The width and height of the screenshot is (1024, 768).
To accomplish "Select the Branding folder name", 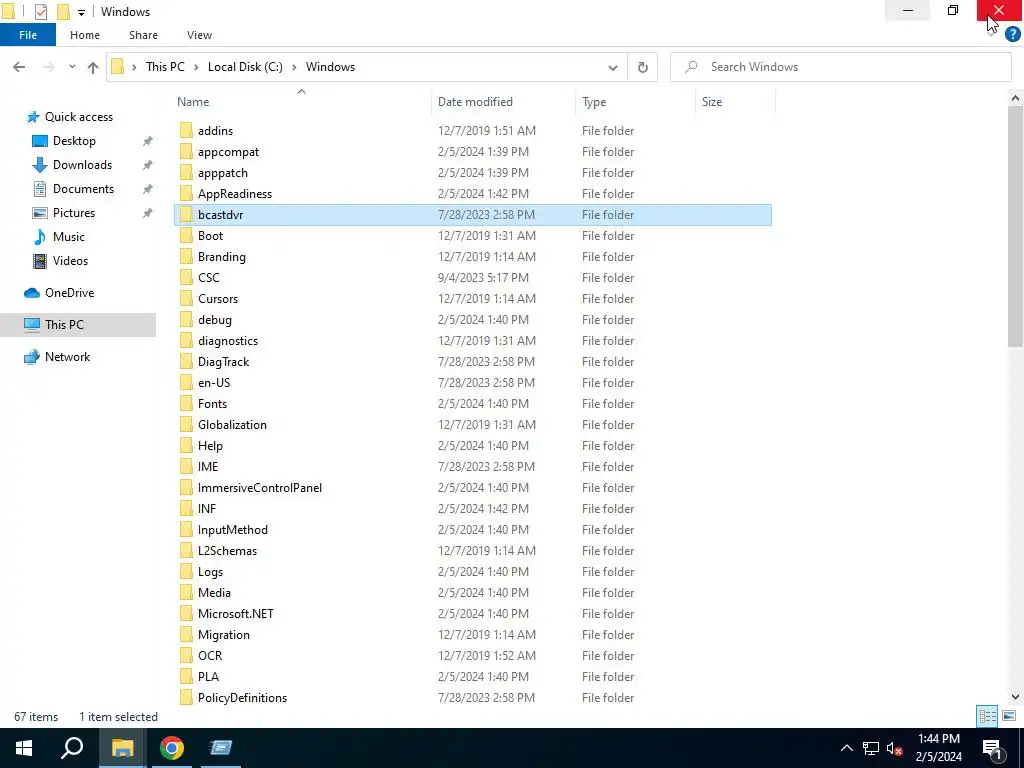I will pos(222,257).
